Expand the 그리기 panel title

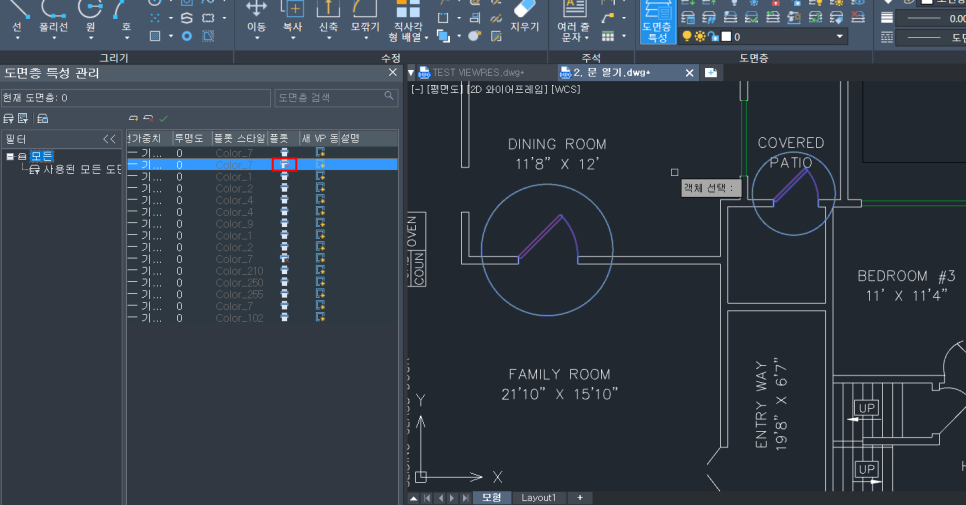click(x=114, y=58)
